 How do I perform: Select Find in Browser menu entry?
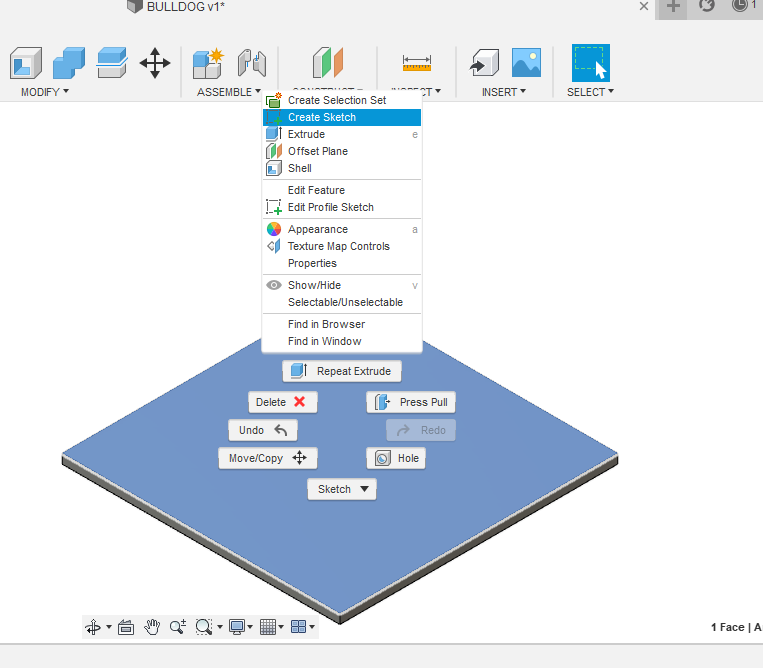point(342,324)
